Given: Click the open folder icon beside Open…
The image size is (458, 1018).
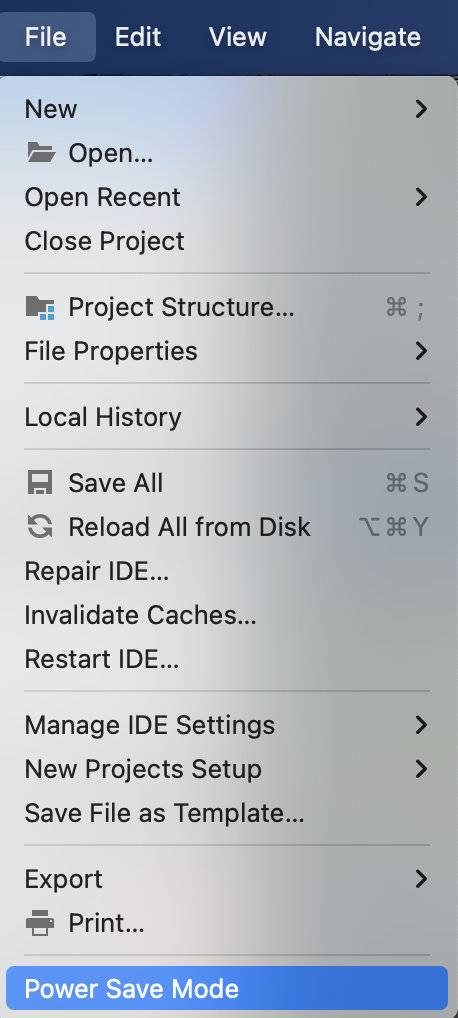Looking at the screenshot, I should tap(40, 153).
